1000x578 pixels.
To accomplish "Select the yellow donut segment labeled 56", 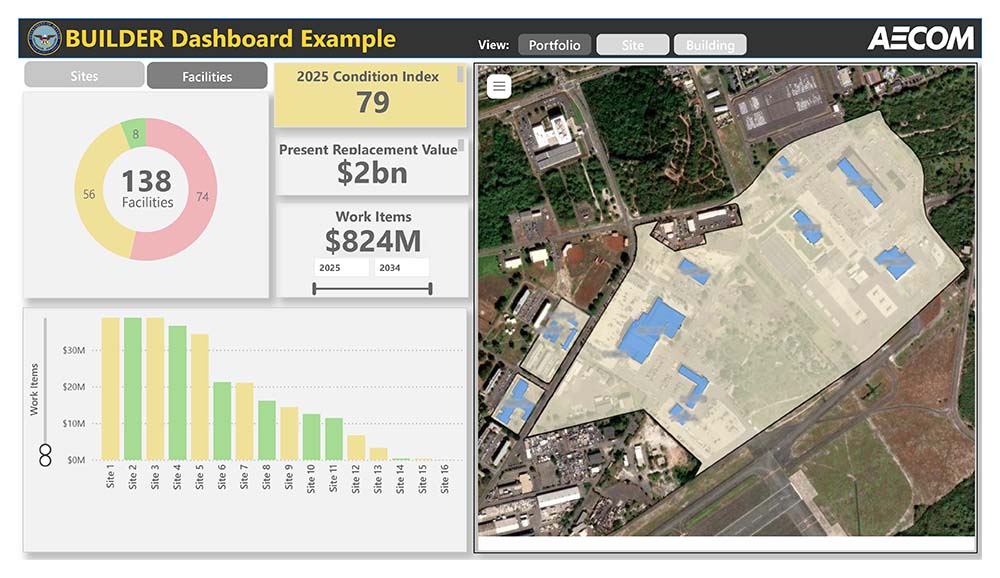I will coord(90,195).
